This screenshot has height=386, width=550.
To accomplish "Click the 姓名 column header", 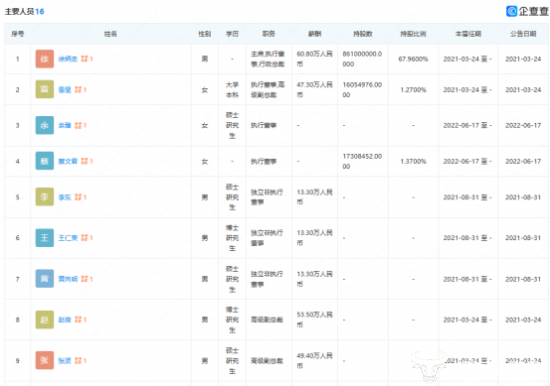I will pos(110,34).
